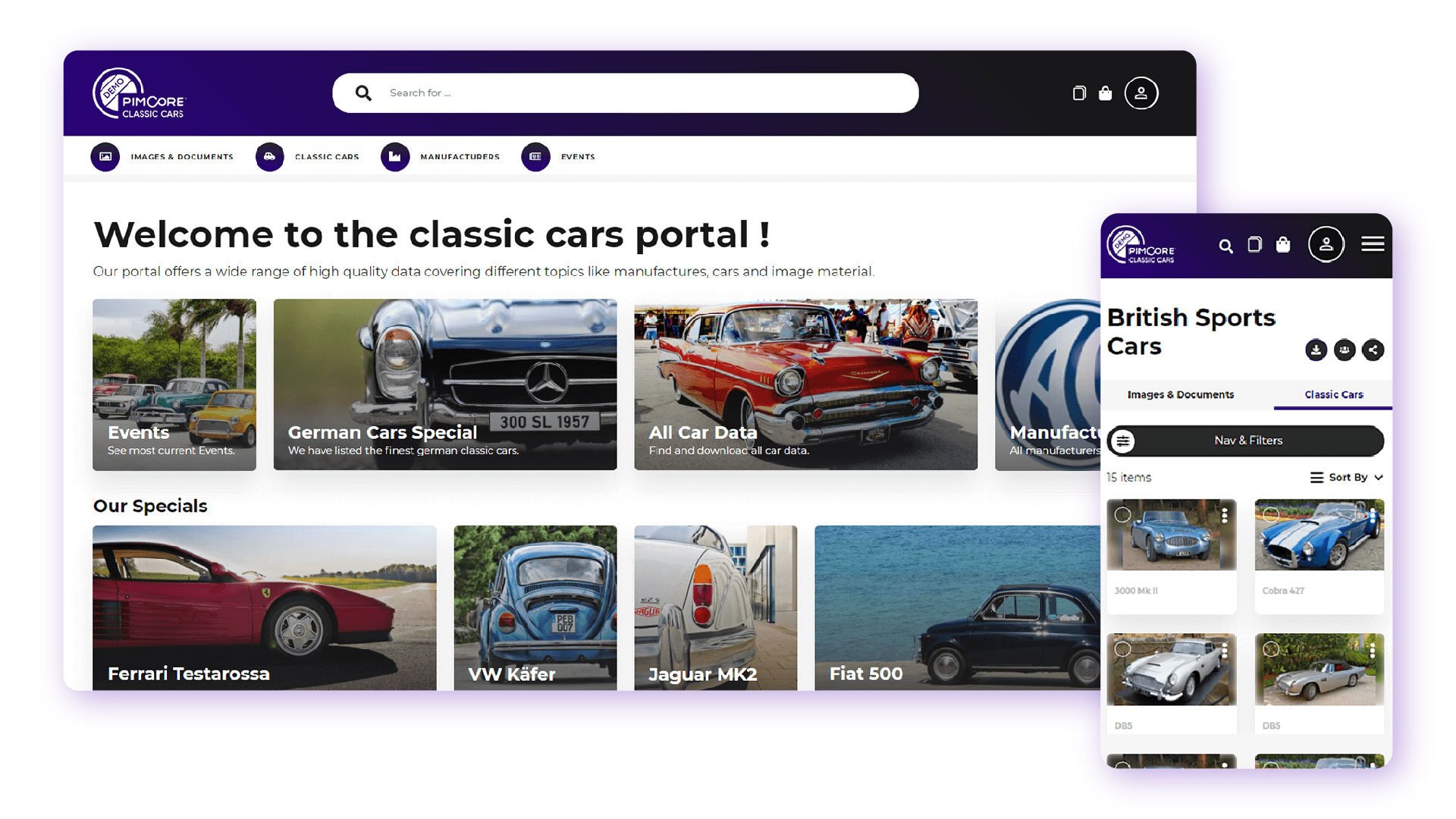Click the filter sliders icon in Nav & Filters
This screenshot has width=1456, height=819.
click(x=1123, y=441)
